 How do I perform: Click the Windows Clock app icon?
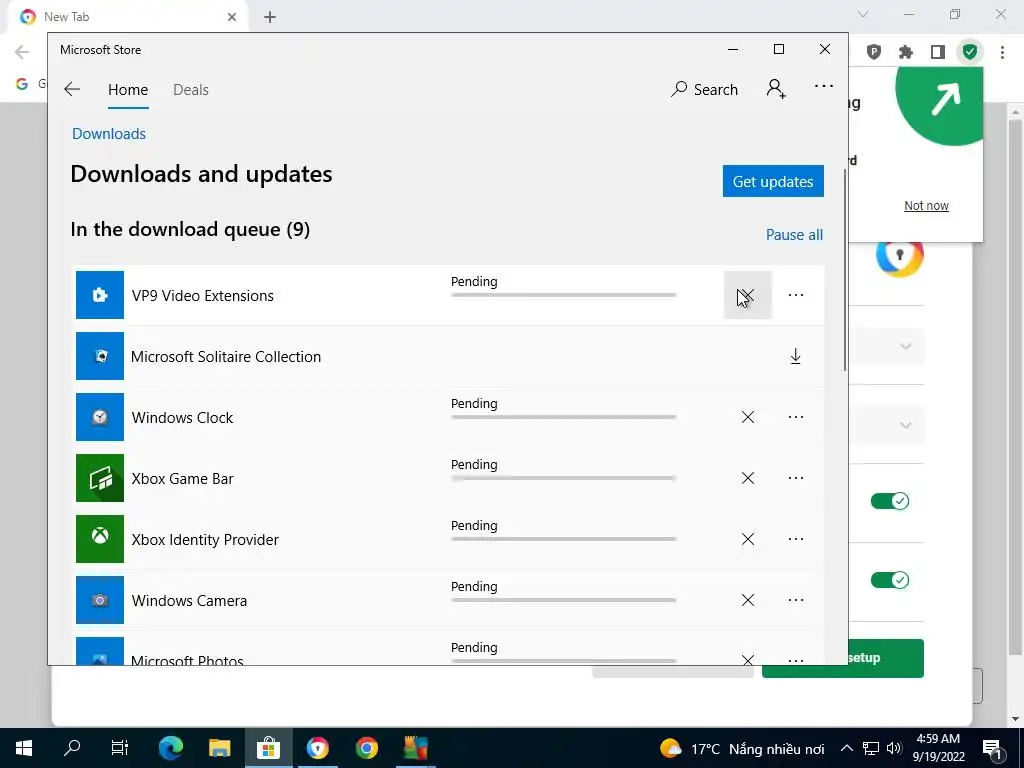(100, 417)
